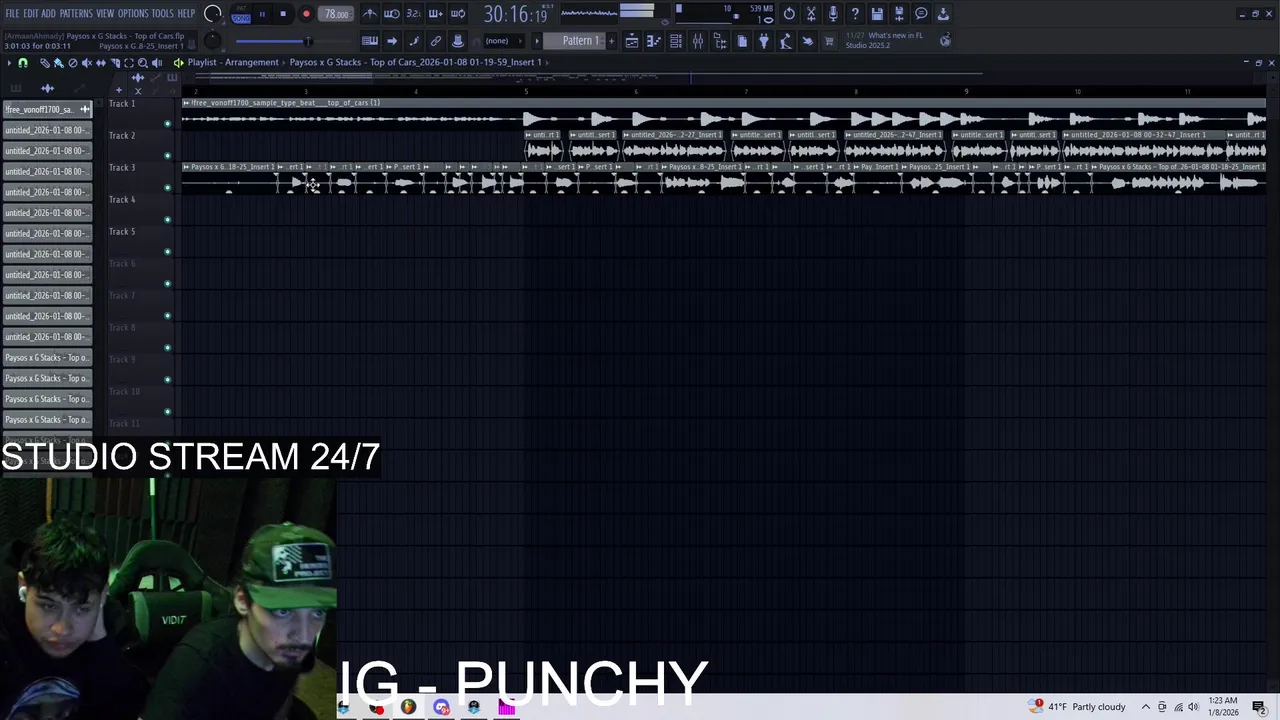Select the playlist pencil draw tool
This screenshot has height=720, width=1280.
pyautogui.click(x=45, y=63)
